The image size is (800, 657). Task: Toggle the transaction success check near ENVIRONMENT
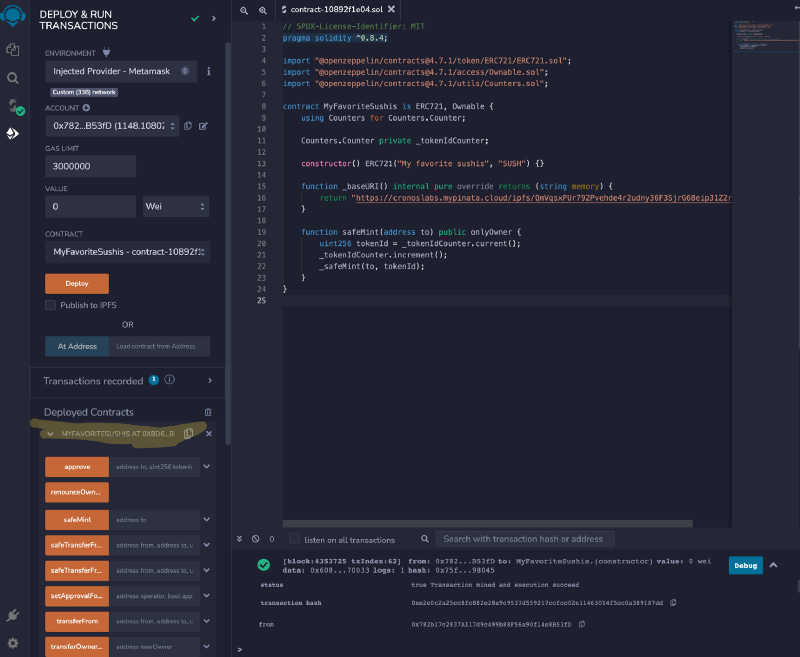point(194,18)
